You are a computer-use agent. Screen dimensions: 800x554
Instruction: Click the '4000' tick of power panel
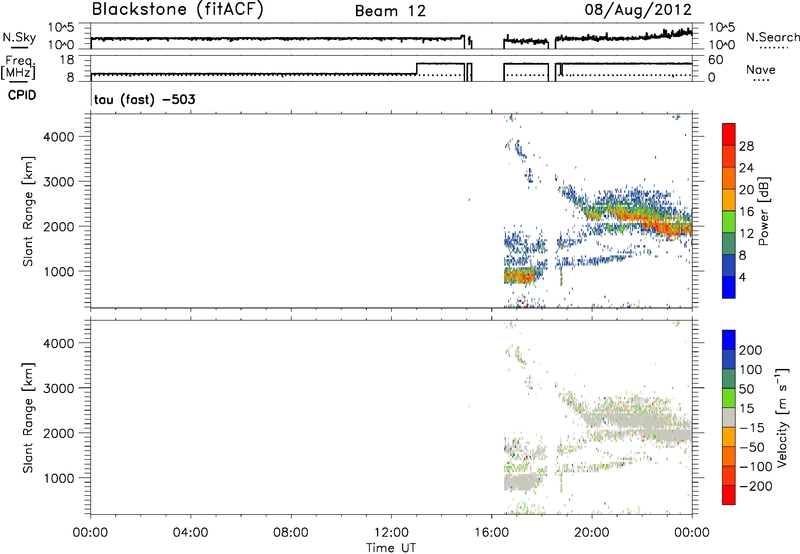(58, 137)
